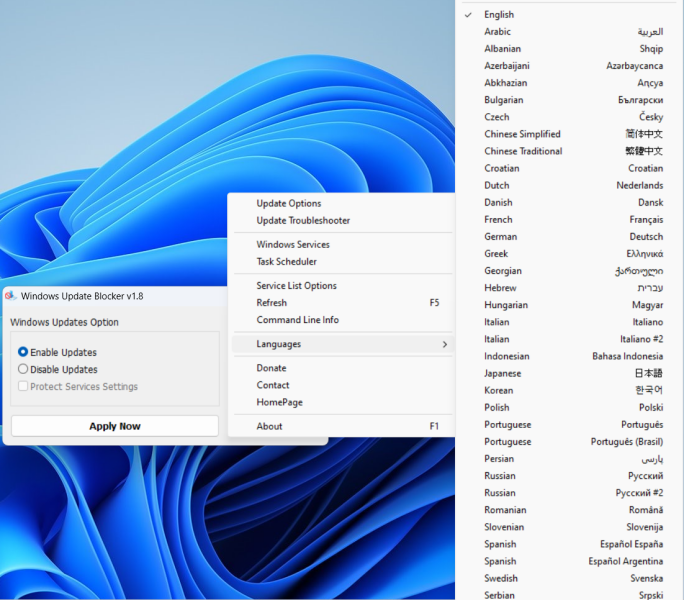
Task: Choose Hungarian Magyar language
Action: 569,305
